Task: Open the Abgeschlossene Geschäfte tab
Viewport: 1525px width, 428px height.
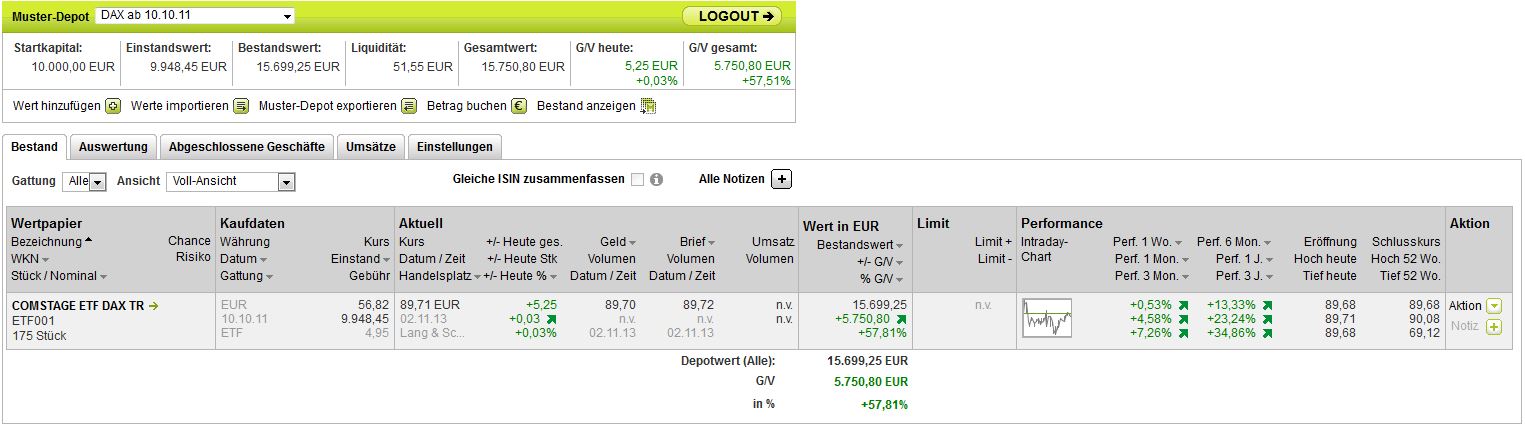Action: pos(247,147)
